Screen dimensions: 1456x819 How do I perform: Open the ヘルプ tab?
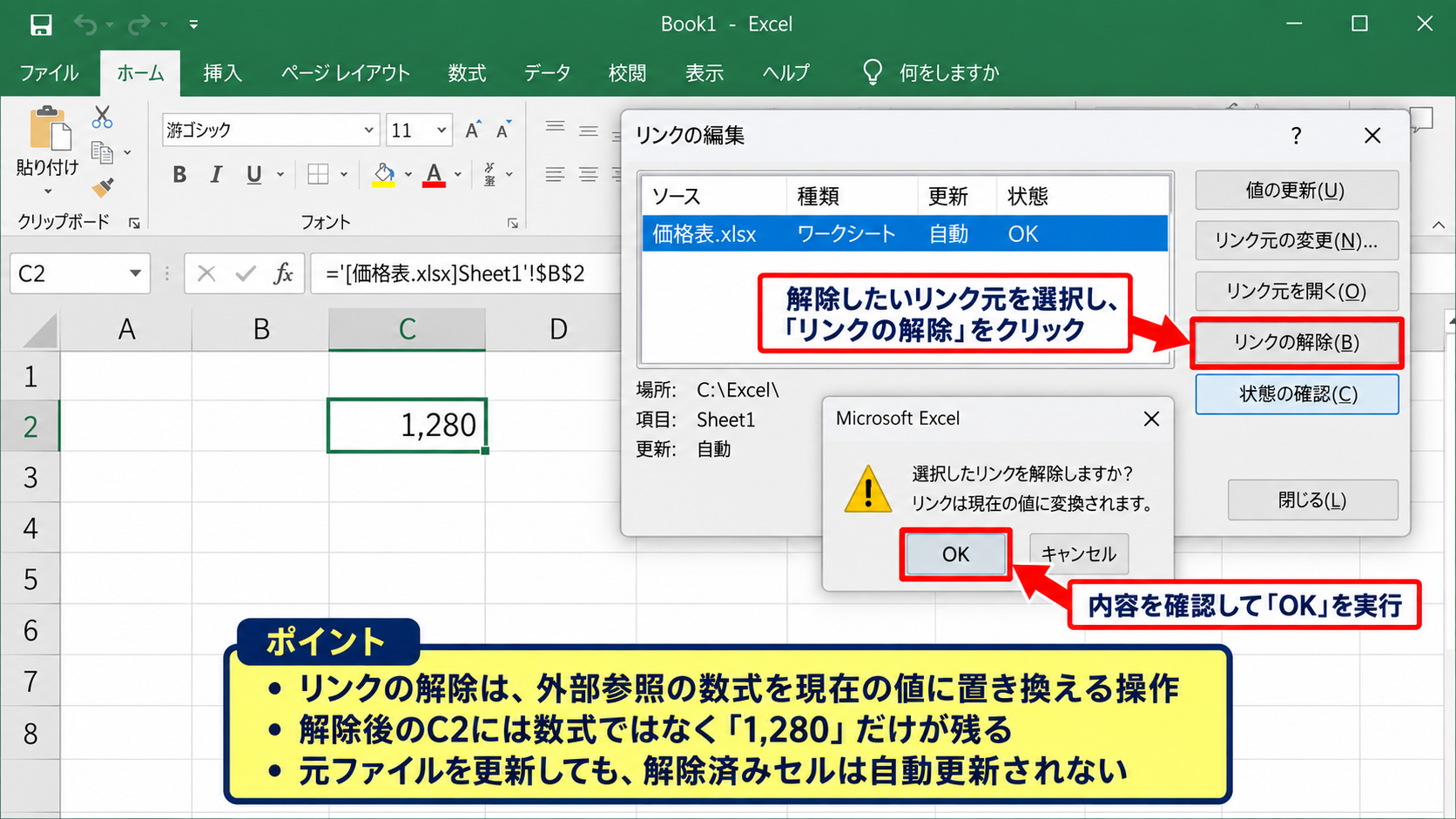click(785, 73)
